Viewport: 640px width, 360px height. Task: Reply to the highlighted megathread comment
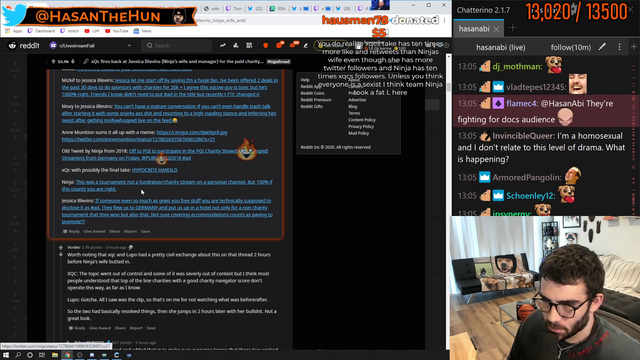(71, 231)
